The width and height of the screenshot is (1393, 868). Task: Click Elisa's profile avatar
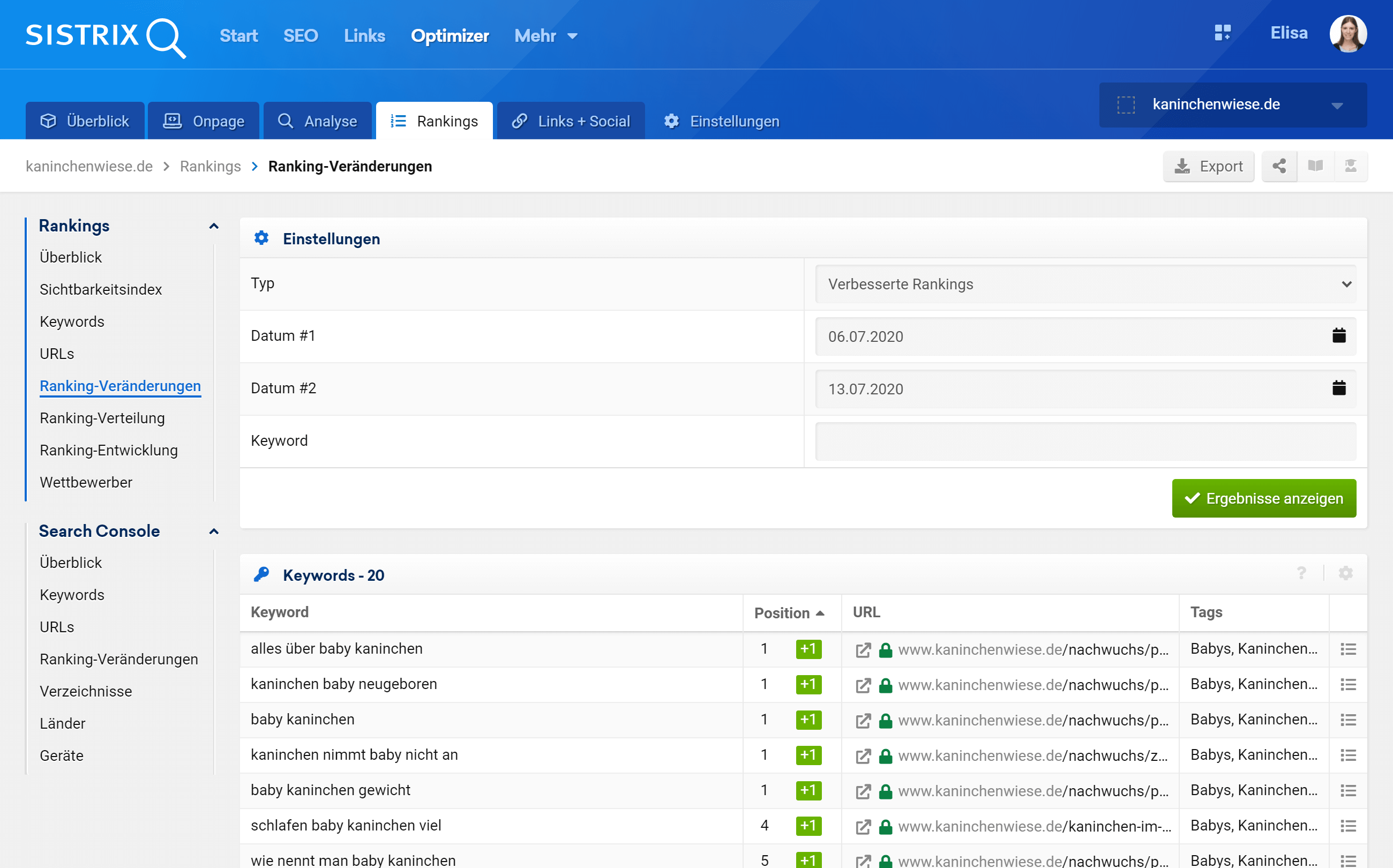tap(1347, 34)
